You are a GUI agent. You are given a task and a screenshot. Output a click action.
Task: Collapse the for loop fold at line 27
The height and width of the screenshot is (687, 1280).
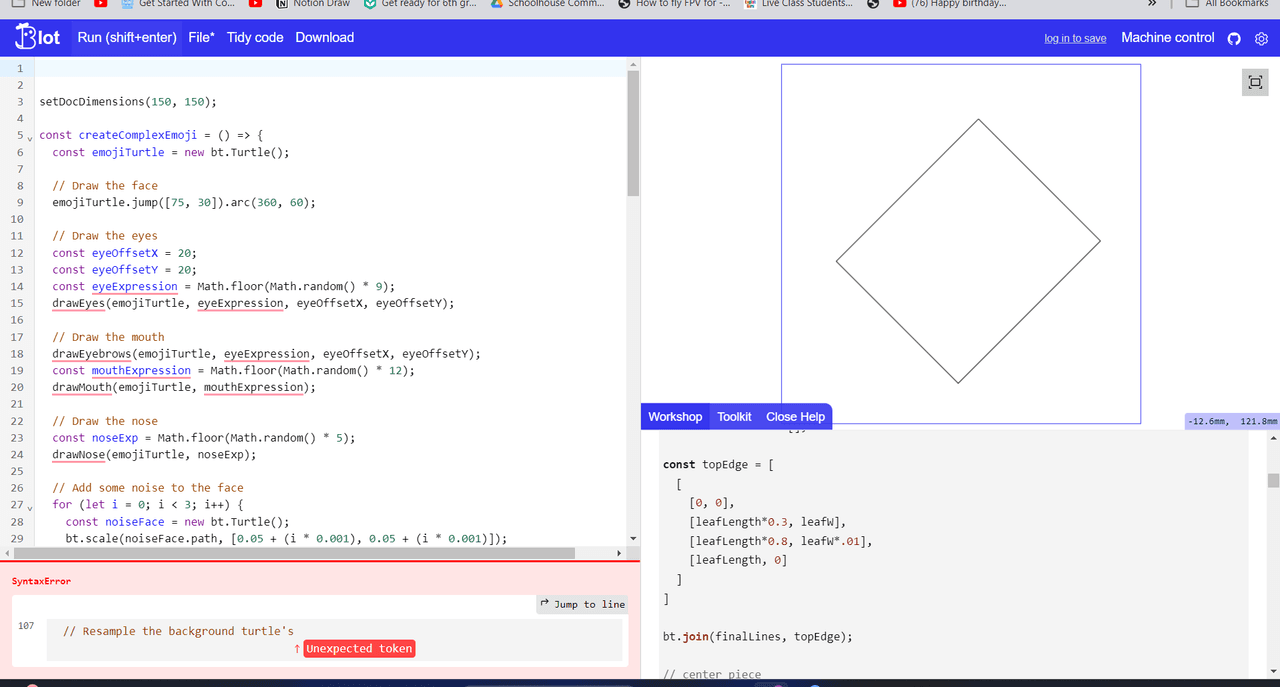[x=30, y=506]
